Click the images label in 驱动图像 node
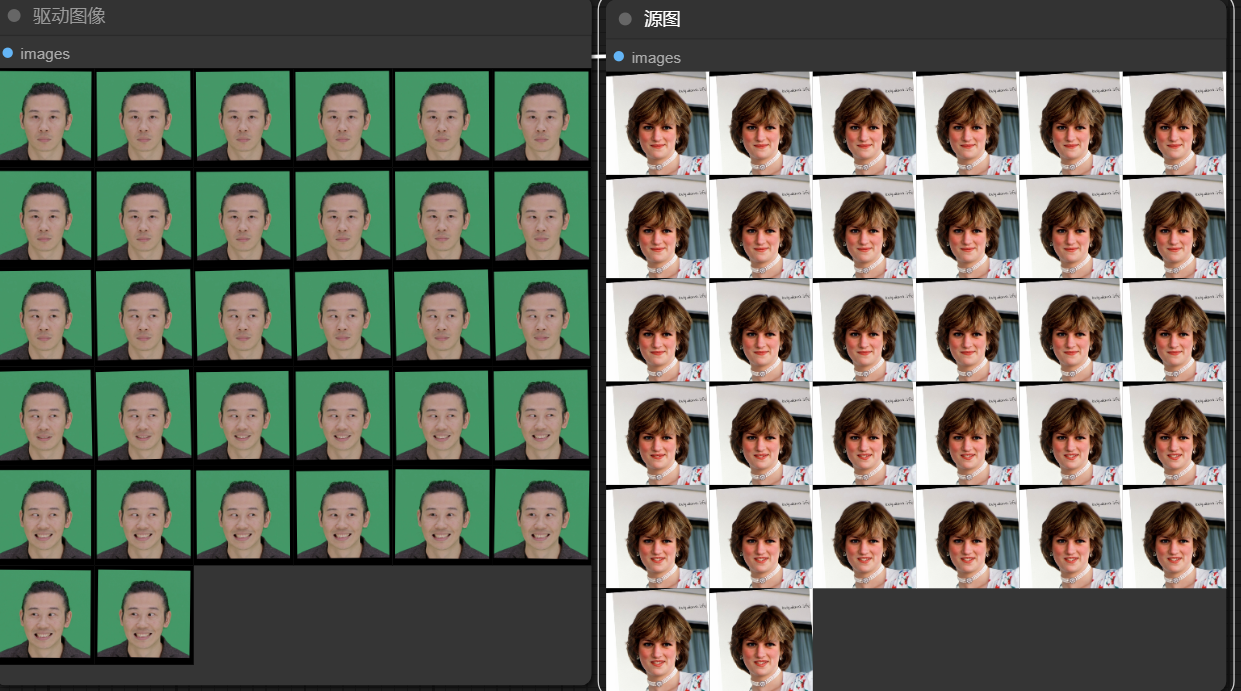This screenshot has height=691, width=1241. pos(45,54)
